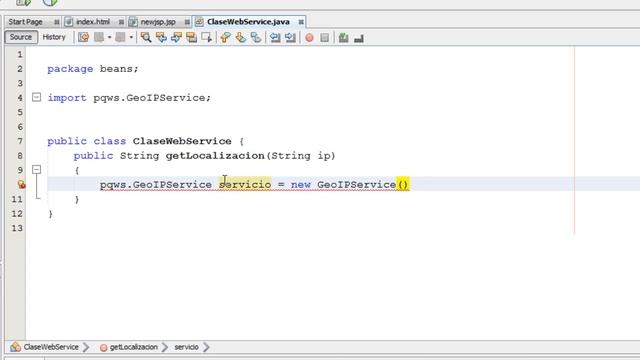
Task: Stop macro recording with the gray square
Action: point(324,38)
